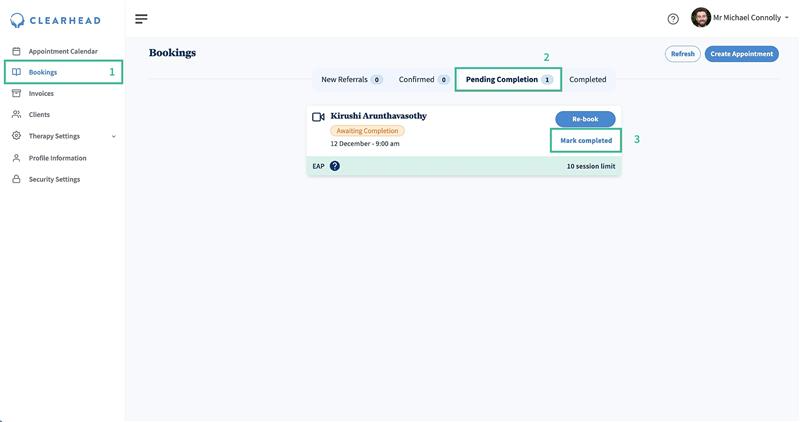
Task: Click the Awaiting Completion status badge
Action: 367,131
